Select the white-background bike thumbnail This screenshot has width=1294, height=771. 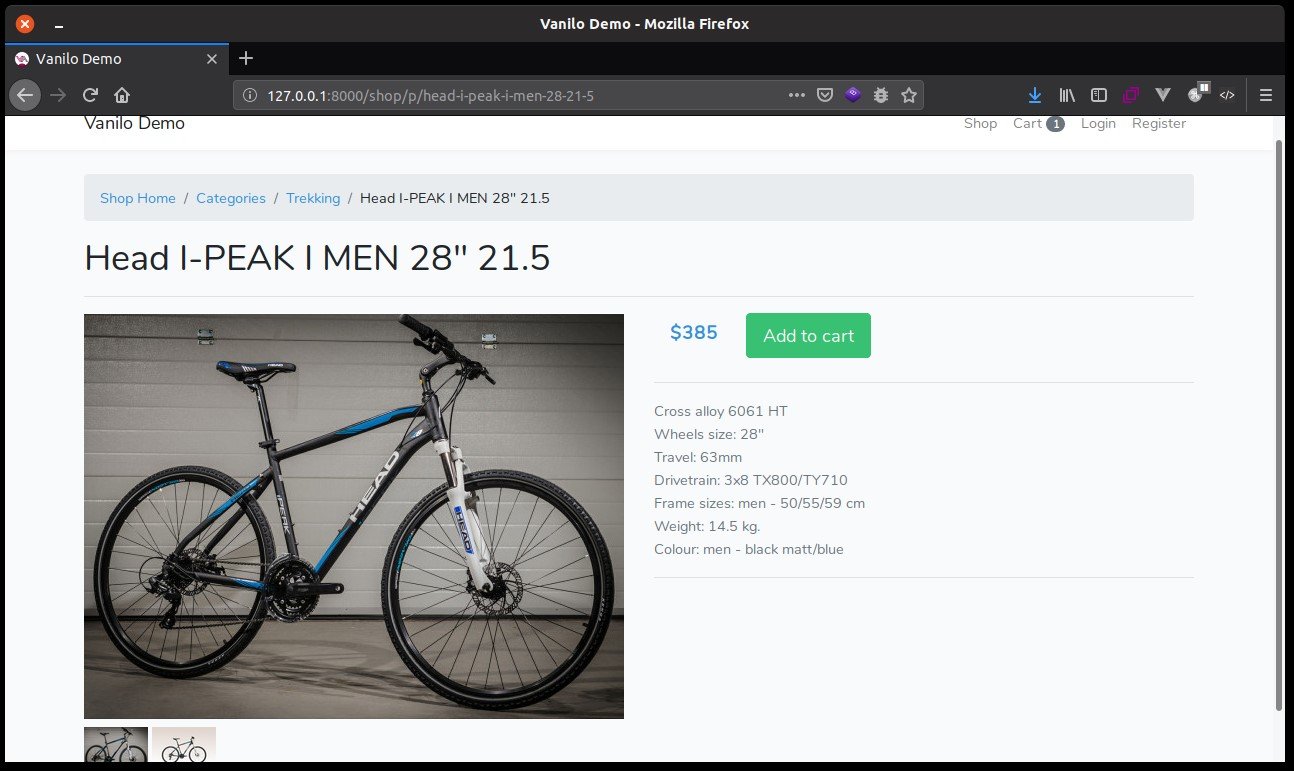(184, 745)
